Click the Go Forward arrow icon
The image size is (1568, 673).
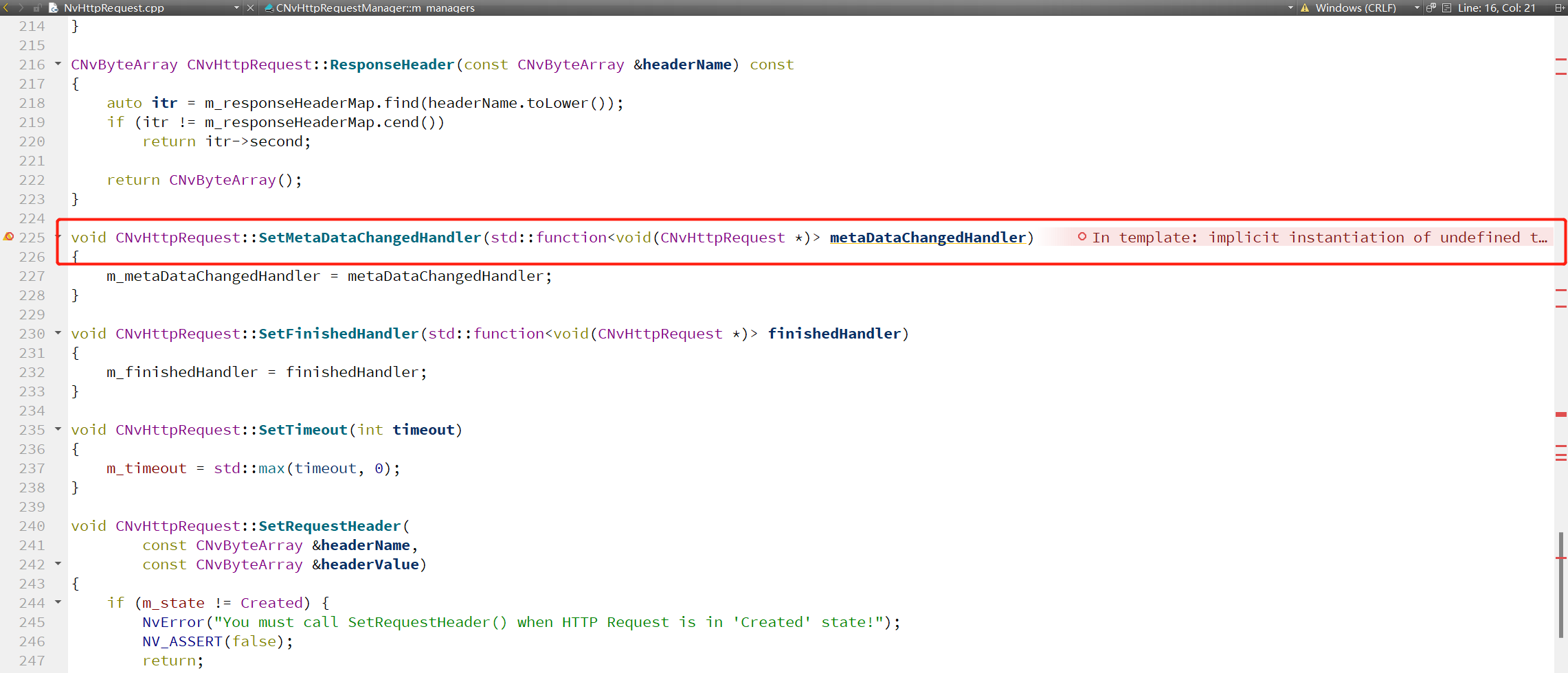coord(21,8)
